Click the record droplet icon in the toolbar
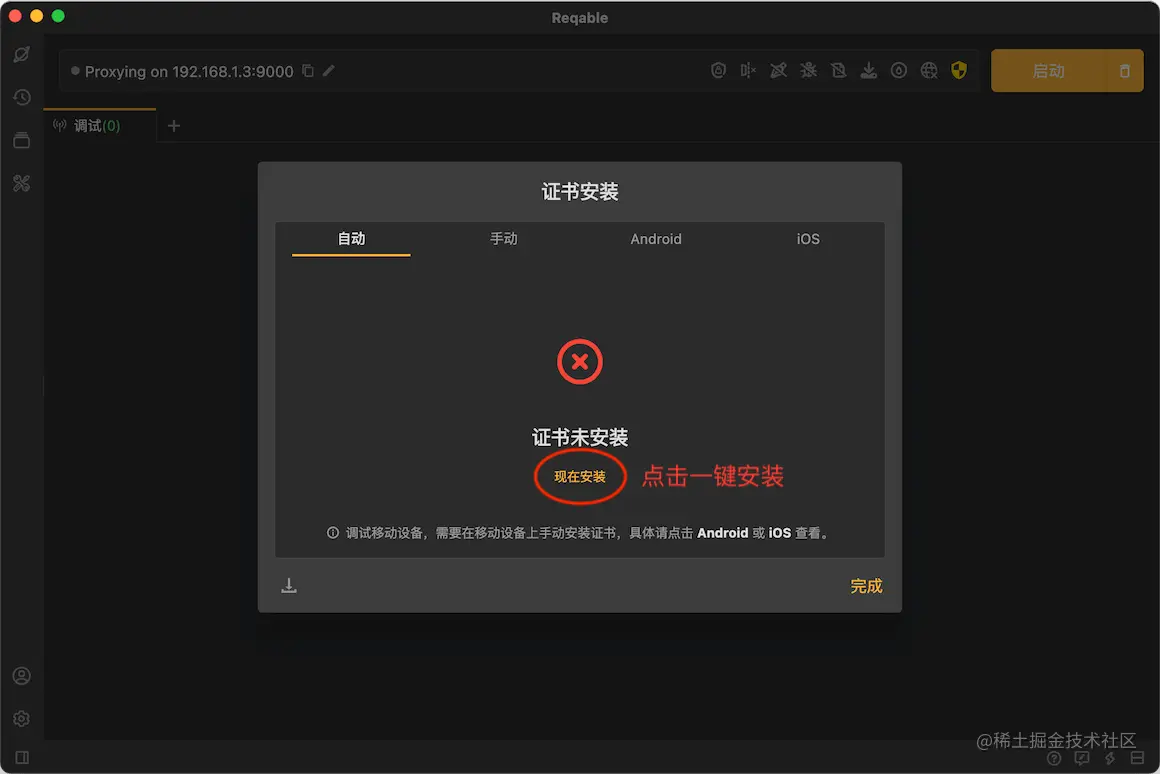The width and height of the screenshot is (1160, 774). click(x=898, y=70)
